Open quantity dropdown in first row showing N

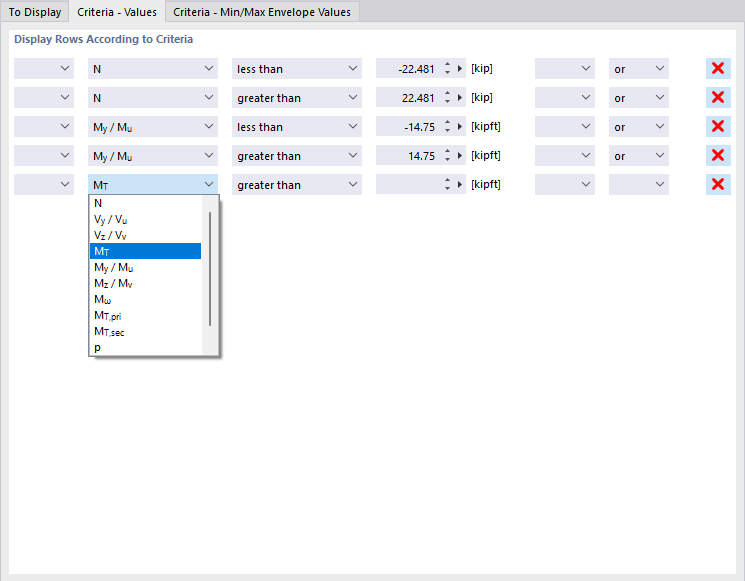pos(153,68)
